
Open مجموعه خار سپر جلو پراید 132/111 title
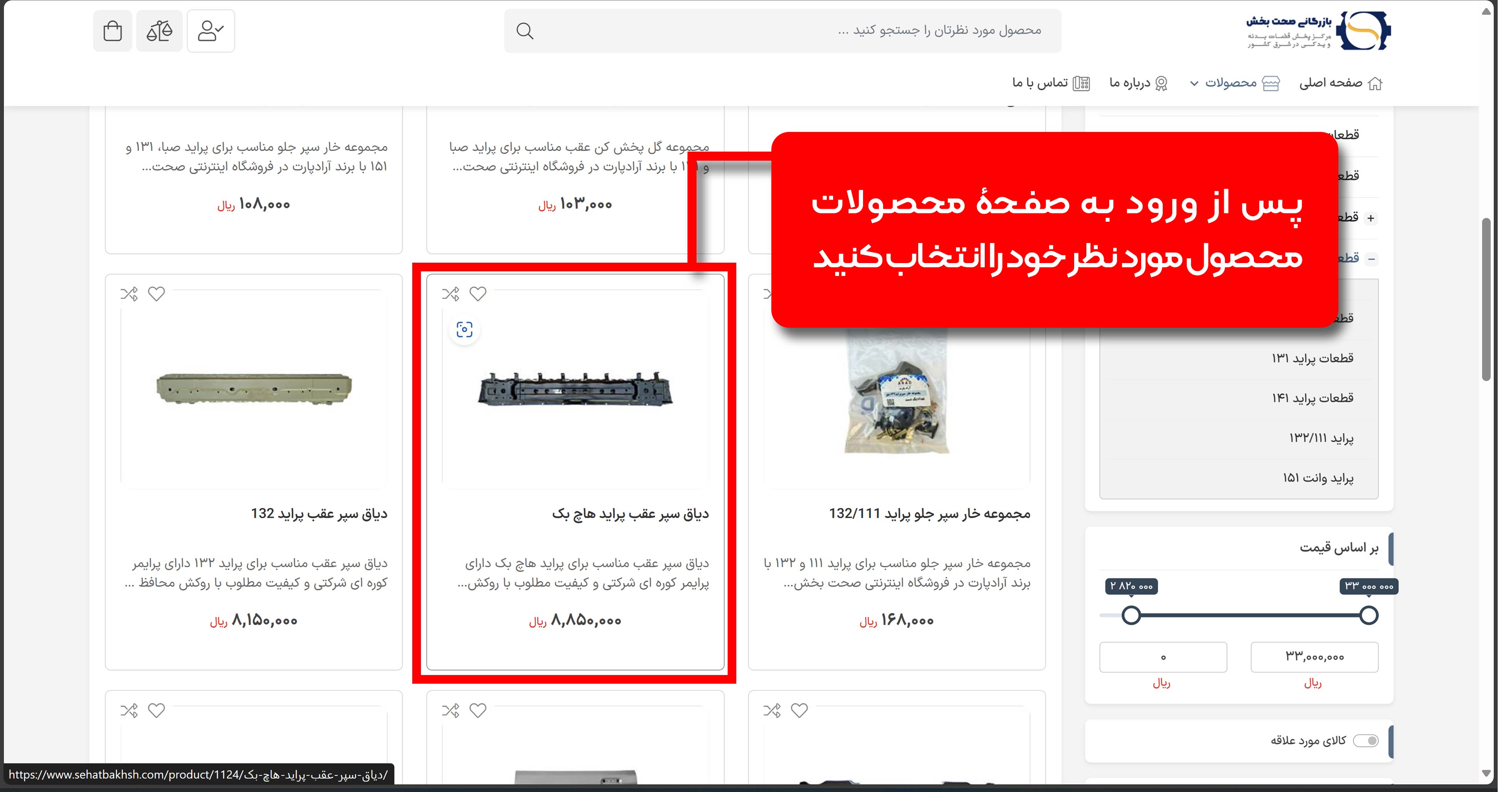coord(930,514)
